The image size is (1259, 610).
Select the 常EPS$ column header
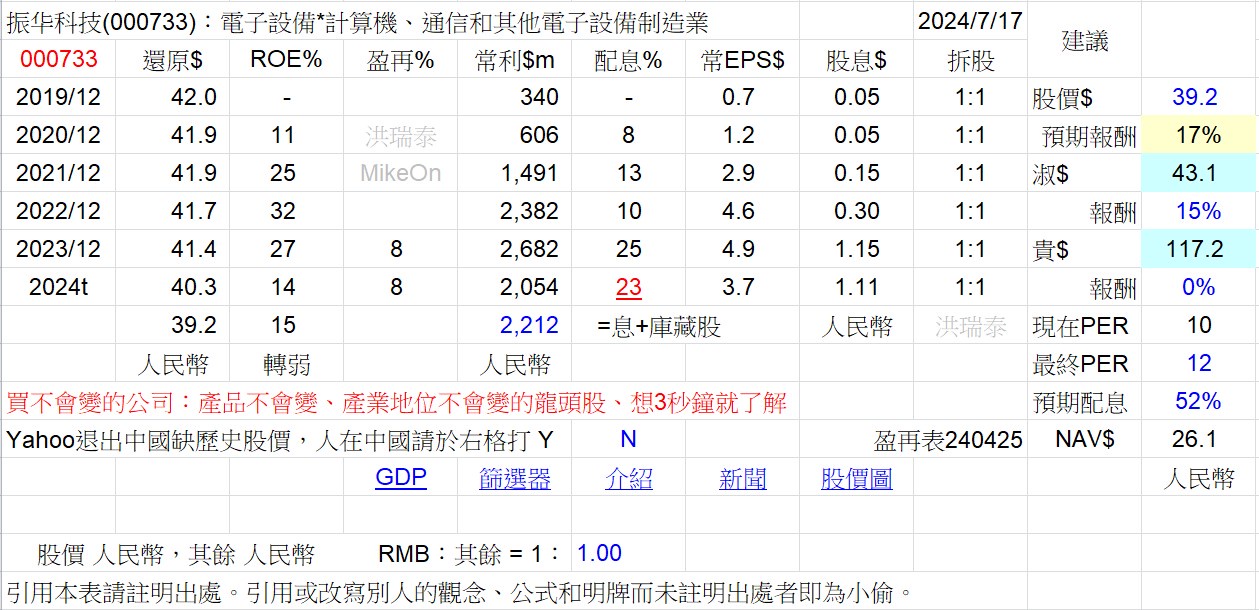point(742,59)
